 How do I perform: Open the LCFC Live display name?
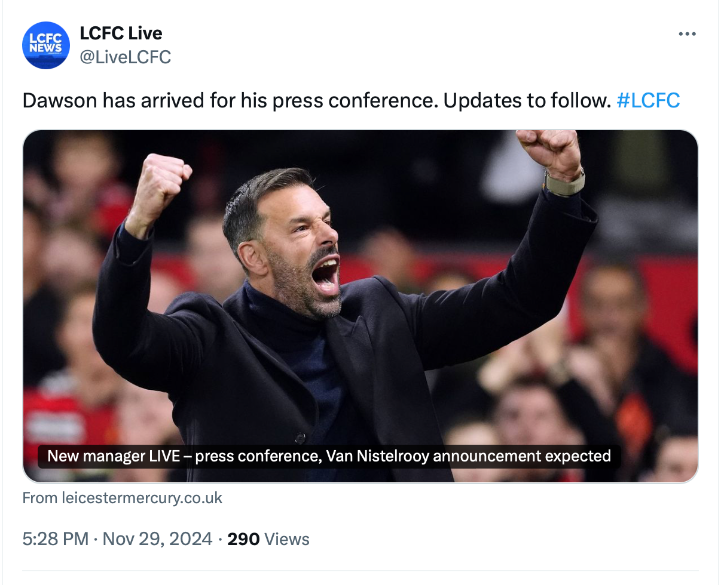[x=120, y=34]
